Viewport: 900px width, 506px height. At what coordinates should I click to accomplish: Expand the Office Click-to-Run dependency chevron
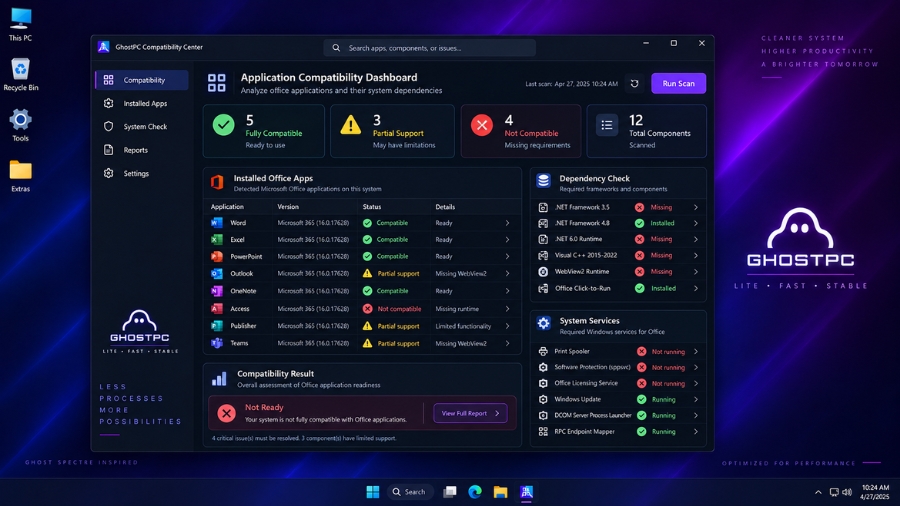coord(696,288)
